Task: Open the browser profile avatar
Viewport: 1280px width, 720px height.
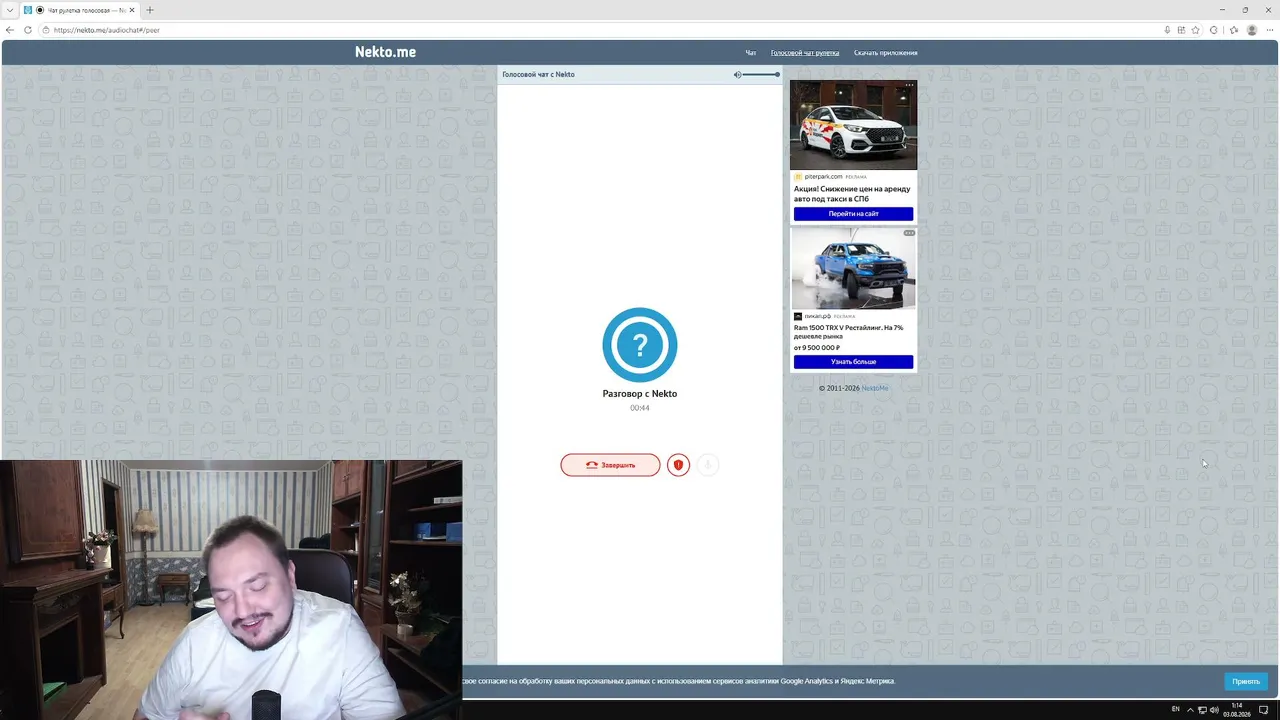Action: click(1252, 30)
